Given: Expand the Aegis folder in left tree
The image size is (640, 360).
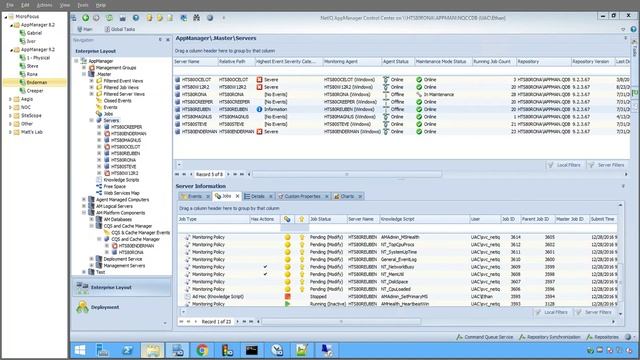Looking at the screenshot, I should 10,99.
